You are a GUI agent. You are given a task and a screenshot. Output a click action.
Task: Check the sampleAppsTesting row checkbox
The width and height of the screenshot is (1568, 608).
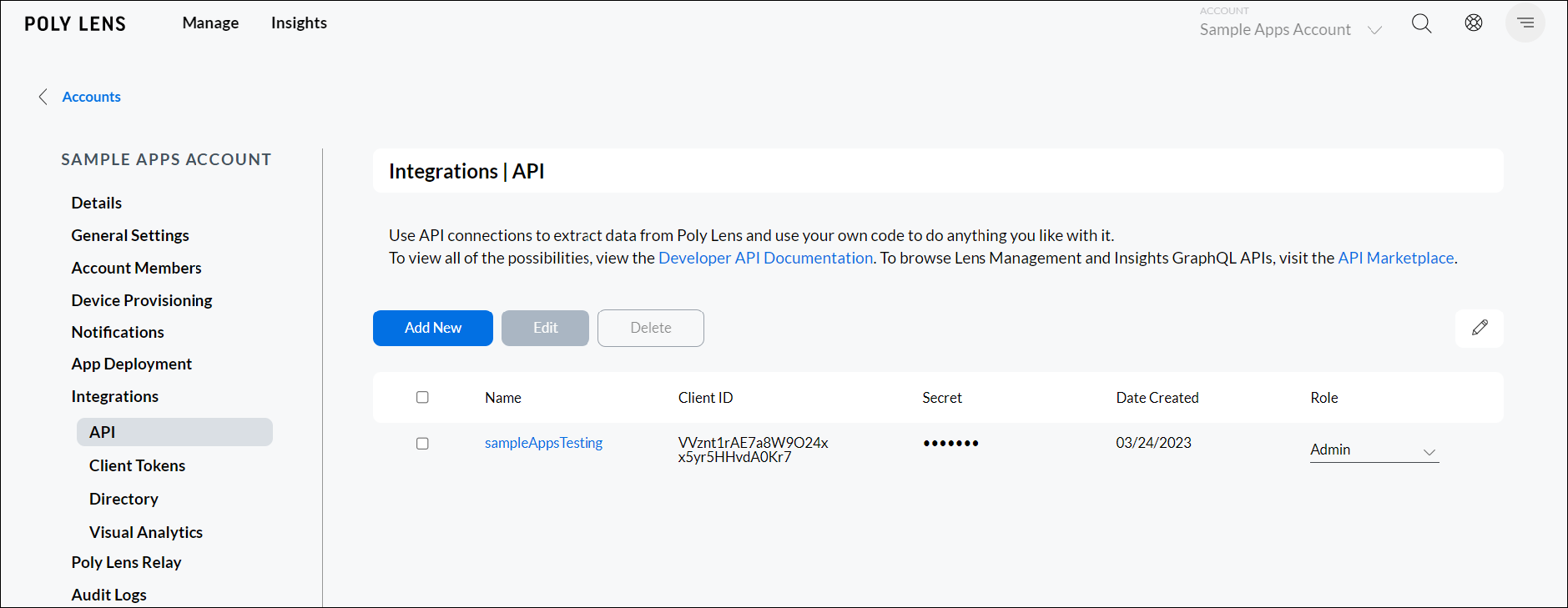pyautogui.click(x=422, y=444)
